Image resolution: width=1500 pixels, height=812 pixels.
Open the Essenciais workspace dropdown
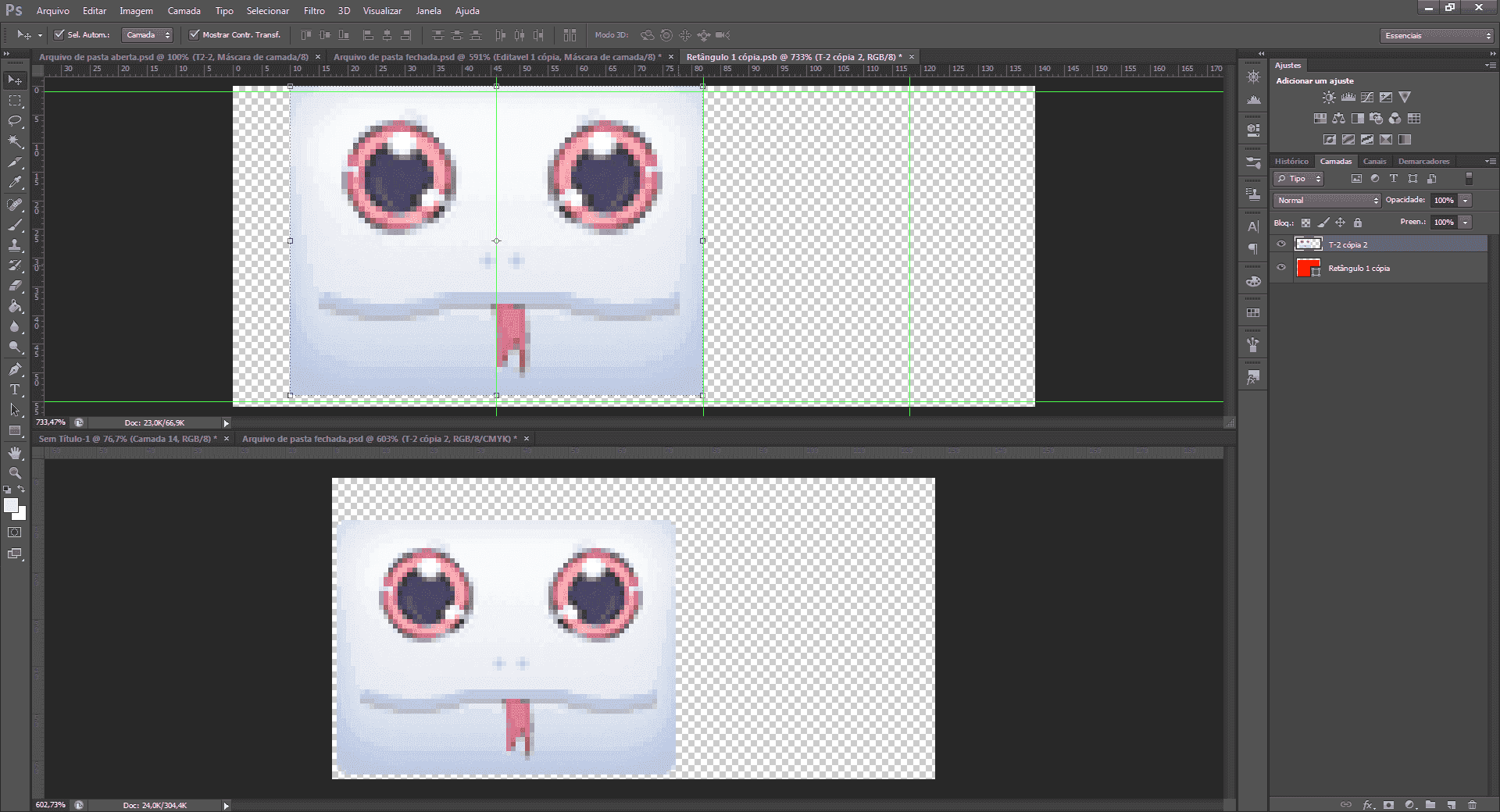click(x=1437, y=35)
